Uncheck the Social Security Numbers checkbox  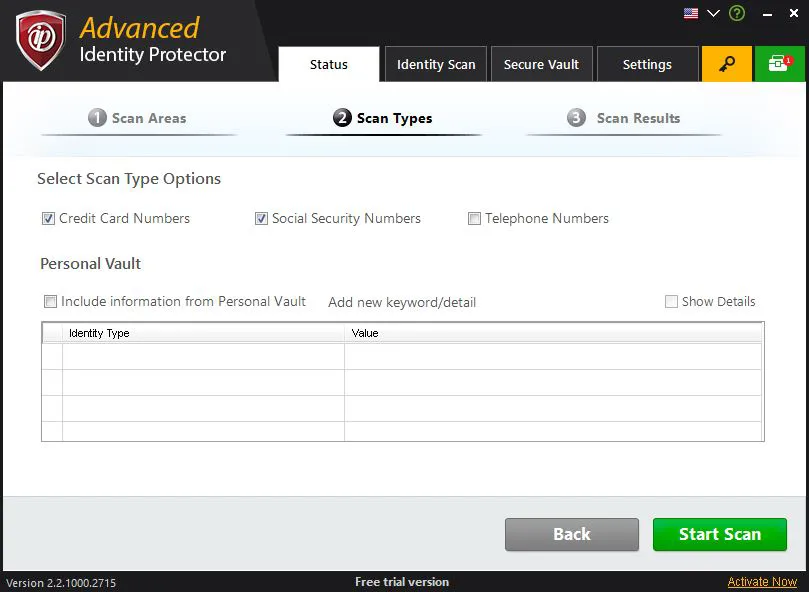click(262, 219)
